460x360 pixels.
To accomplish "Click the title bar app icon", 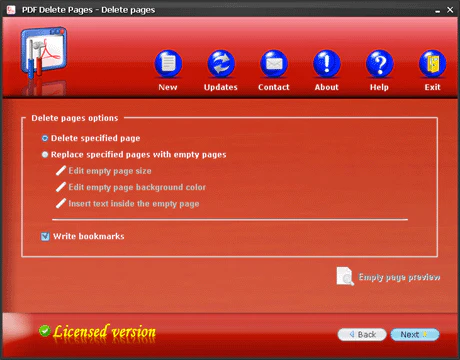I will tap(11, 10).
